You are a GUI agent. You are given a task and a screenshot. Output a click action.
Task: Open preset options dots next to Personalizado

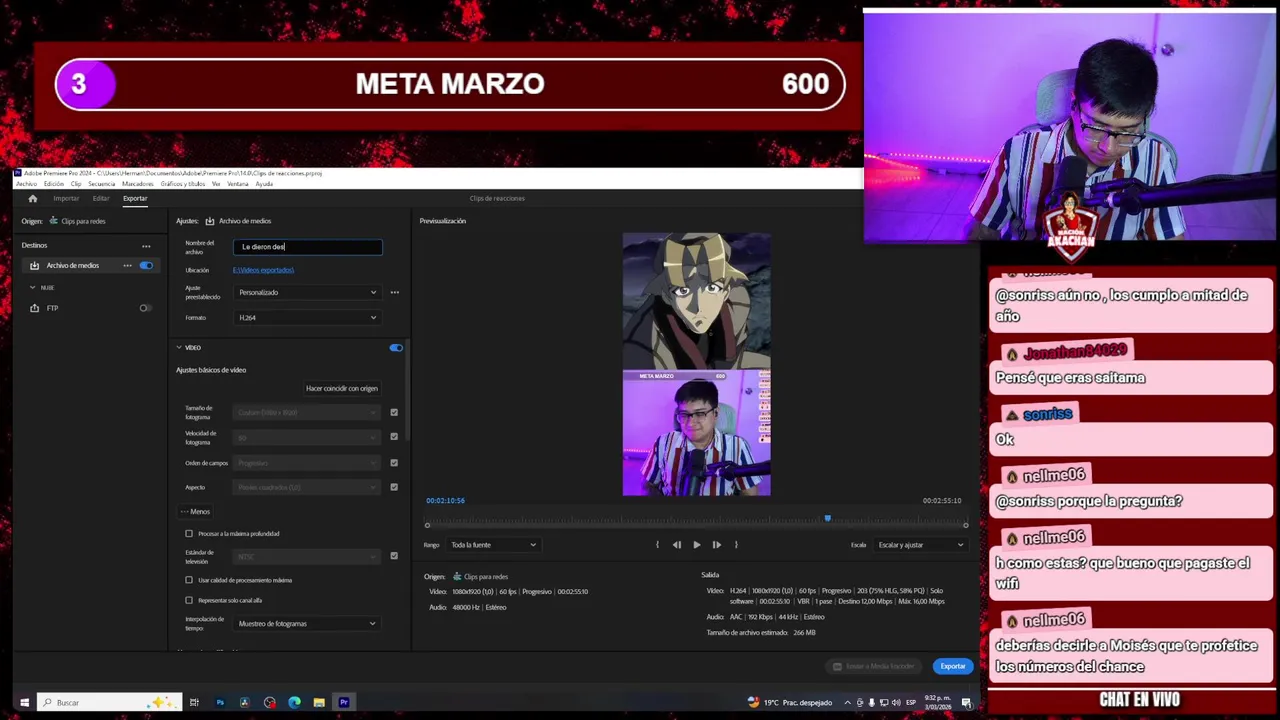tap(394, 292)
